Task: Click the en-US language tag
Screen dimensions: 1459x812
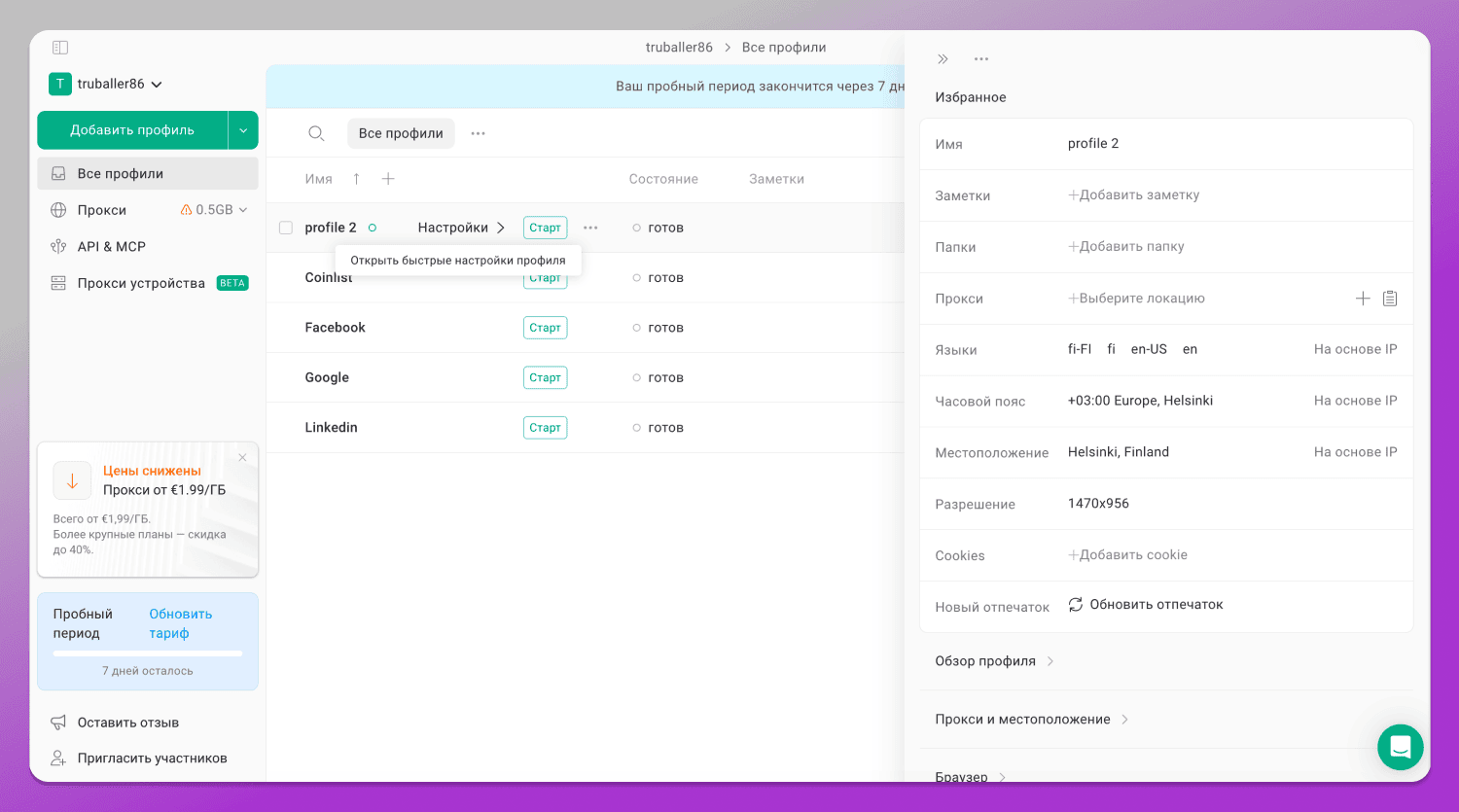Action: point(1149,349)
